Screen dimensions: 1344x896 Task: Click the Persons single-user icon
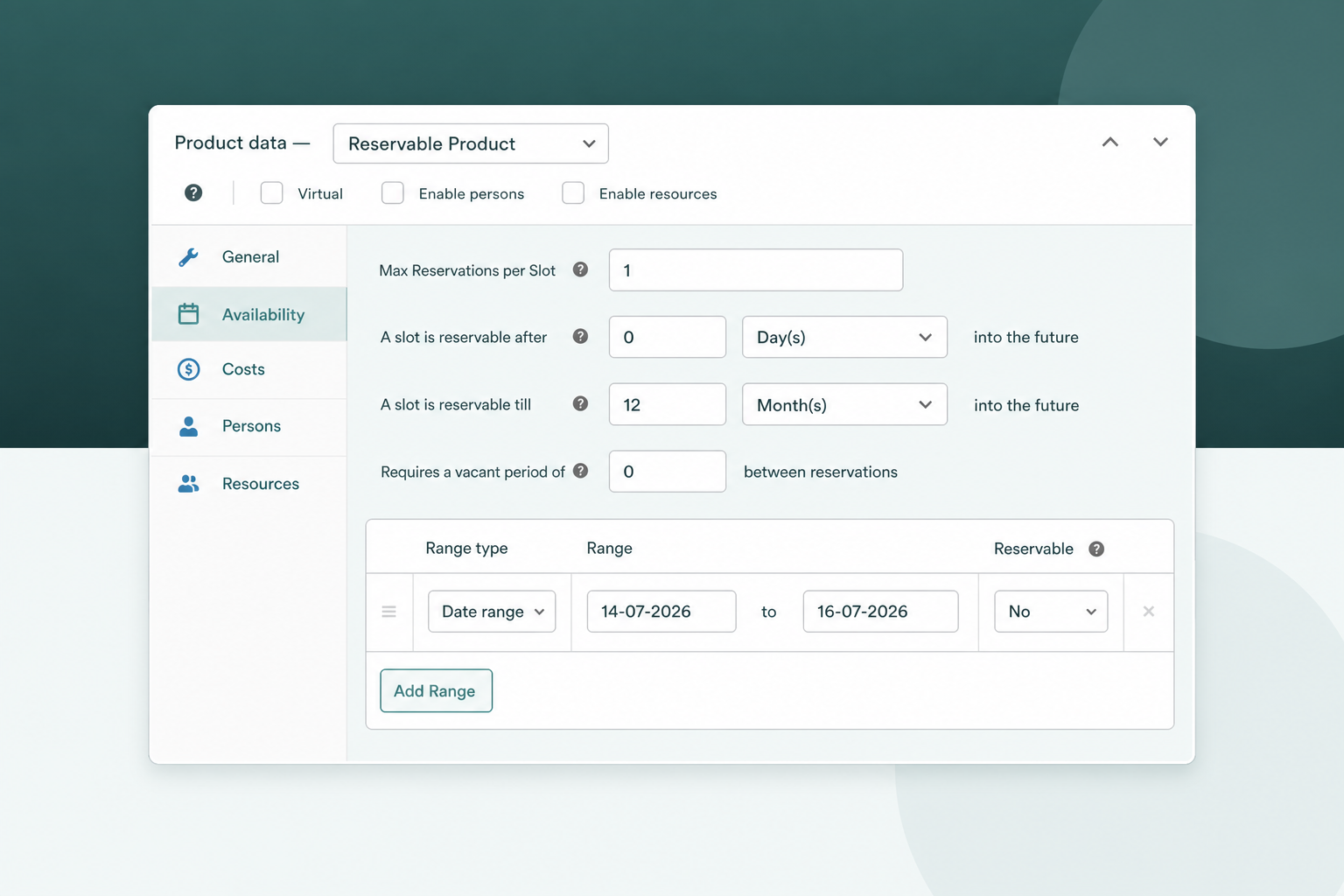(x=188, y=426)
